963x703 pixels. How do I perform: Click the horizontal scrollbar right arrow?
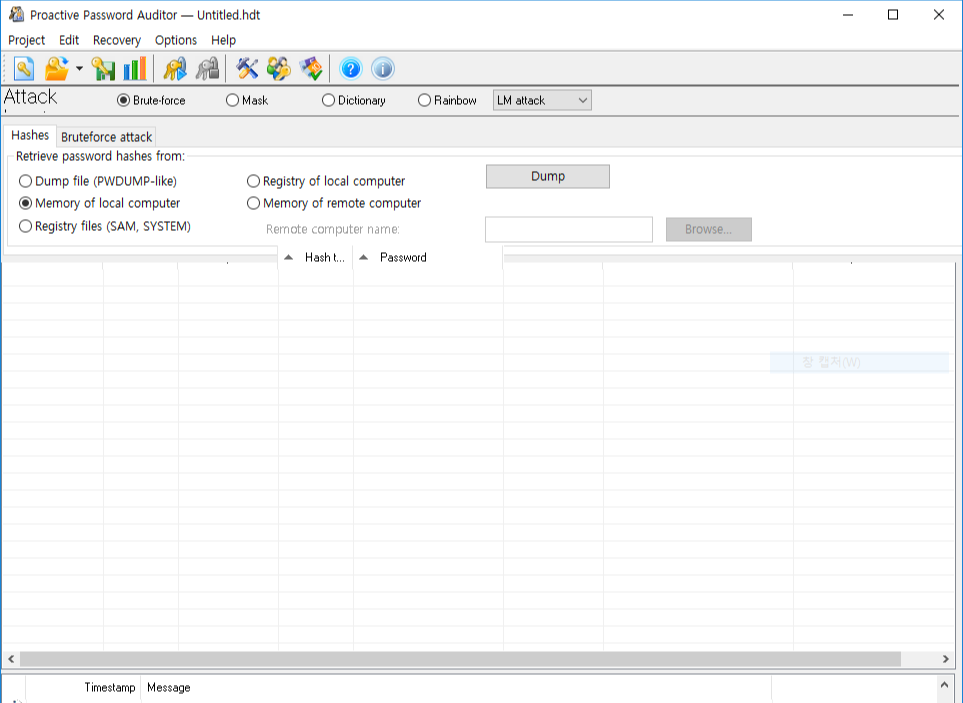[x=945, y=659]
